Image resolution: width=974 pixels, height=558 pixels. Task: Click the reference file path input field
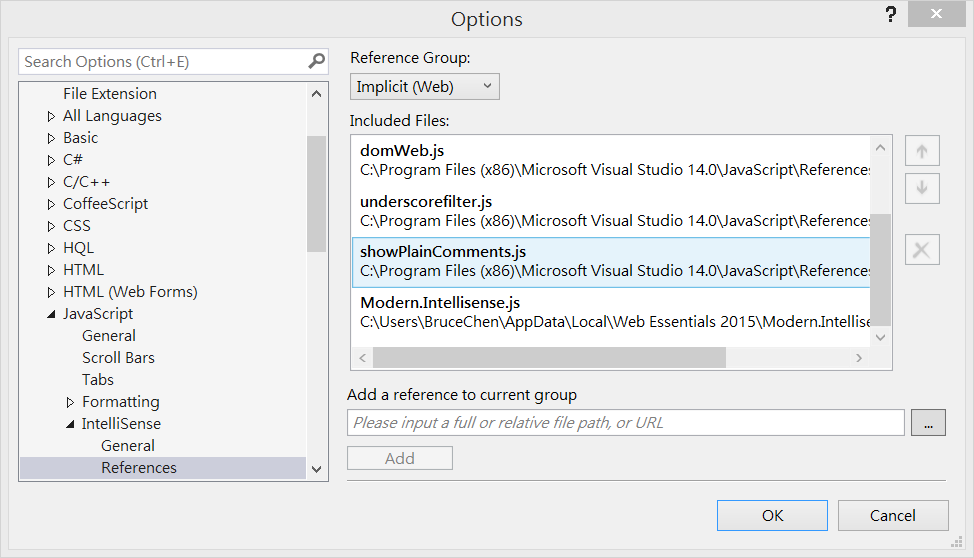(x=626, y=423)
